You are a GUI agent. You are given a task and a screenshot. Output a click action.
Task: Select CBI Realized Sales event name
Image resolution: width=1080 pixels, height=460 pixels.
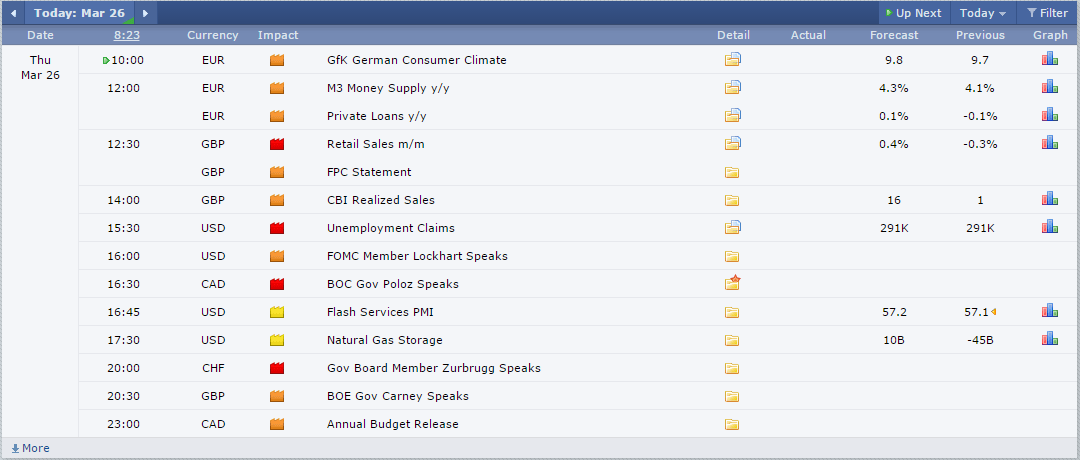[381, 200]
